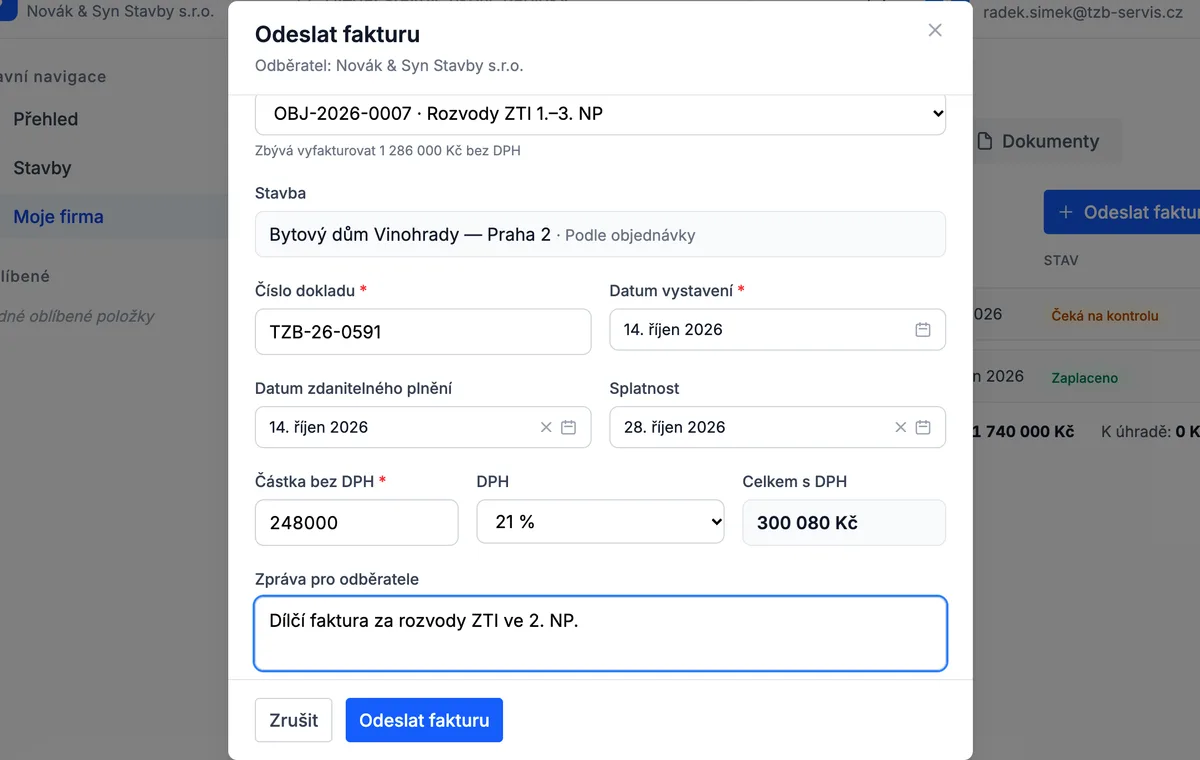Focus the Číslo dokladu field
The image size is (1200, 760).
[423, 332]
